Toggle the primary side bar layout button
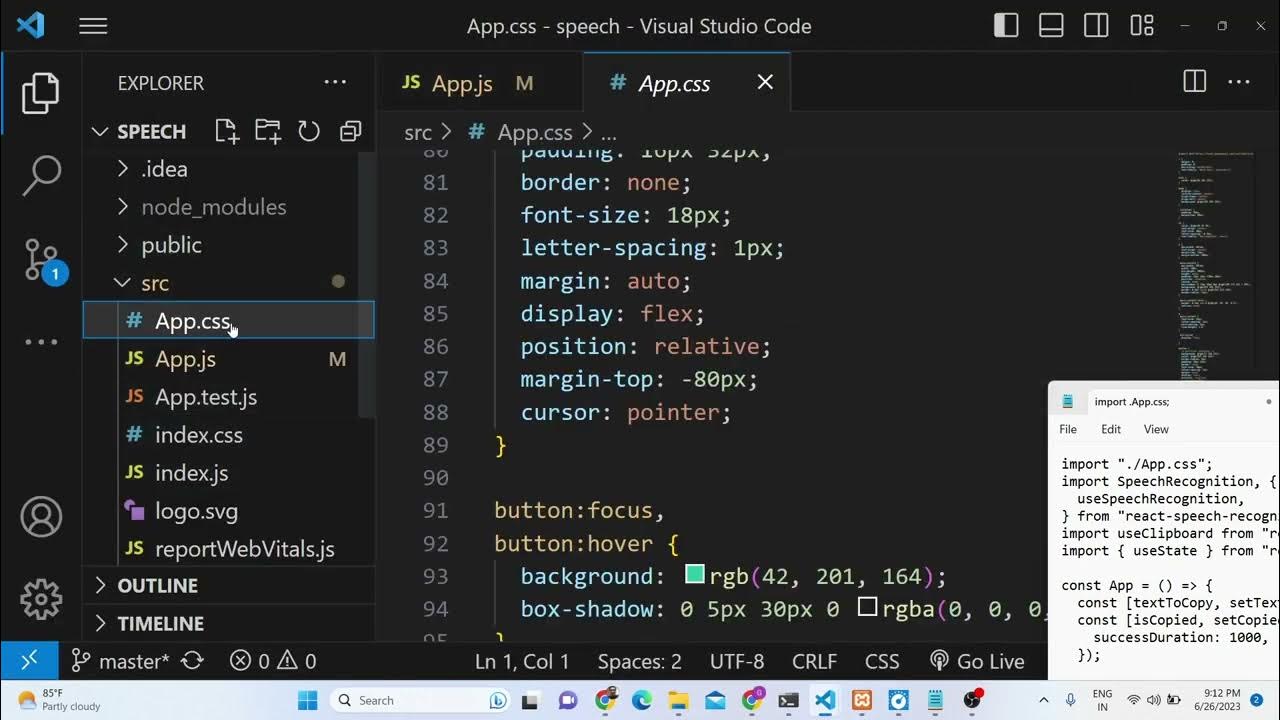The width and height of the screenshot is (1280, 720). tap(1006, 26)
